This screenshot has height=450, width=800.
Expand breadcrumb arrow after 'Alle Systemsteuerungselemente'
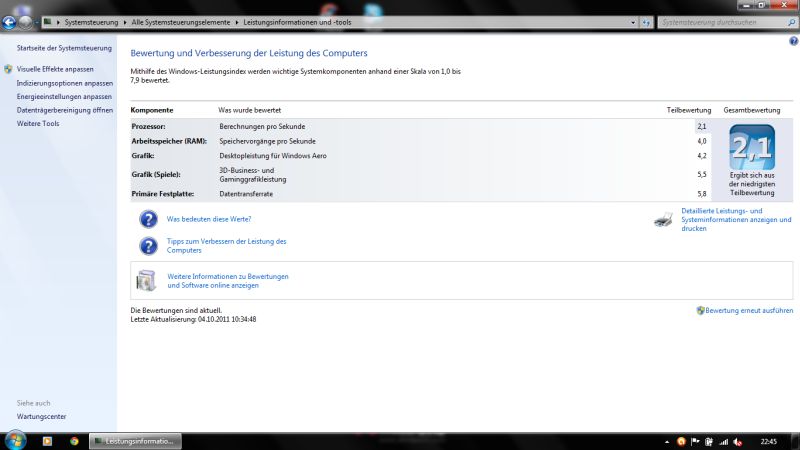point(237,22)
